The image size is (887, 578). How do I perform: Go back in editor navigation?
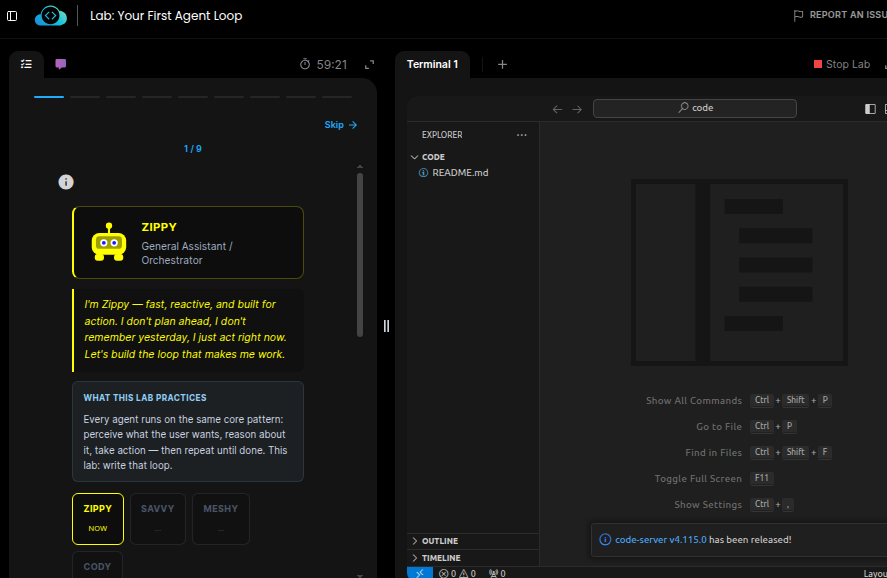coord(557,109)
